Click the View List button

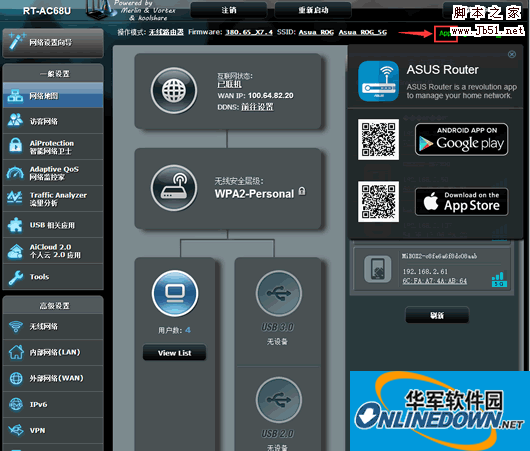pos(174,353)
